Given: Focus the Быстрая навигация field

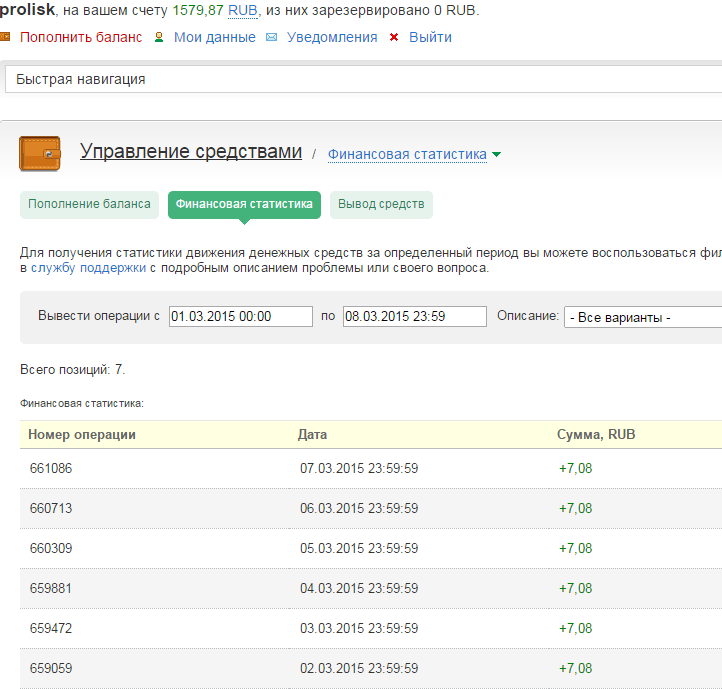Looking at the screenshot, I should pyautogui.click(x=363, y=79).
